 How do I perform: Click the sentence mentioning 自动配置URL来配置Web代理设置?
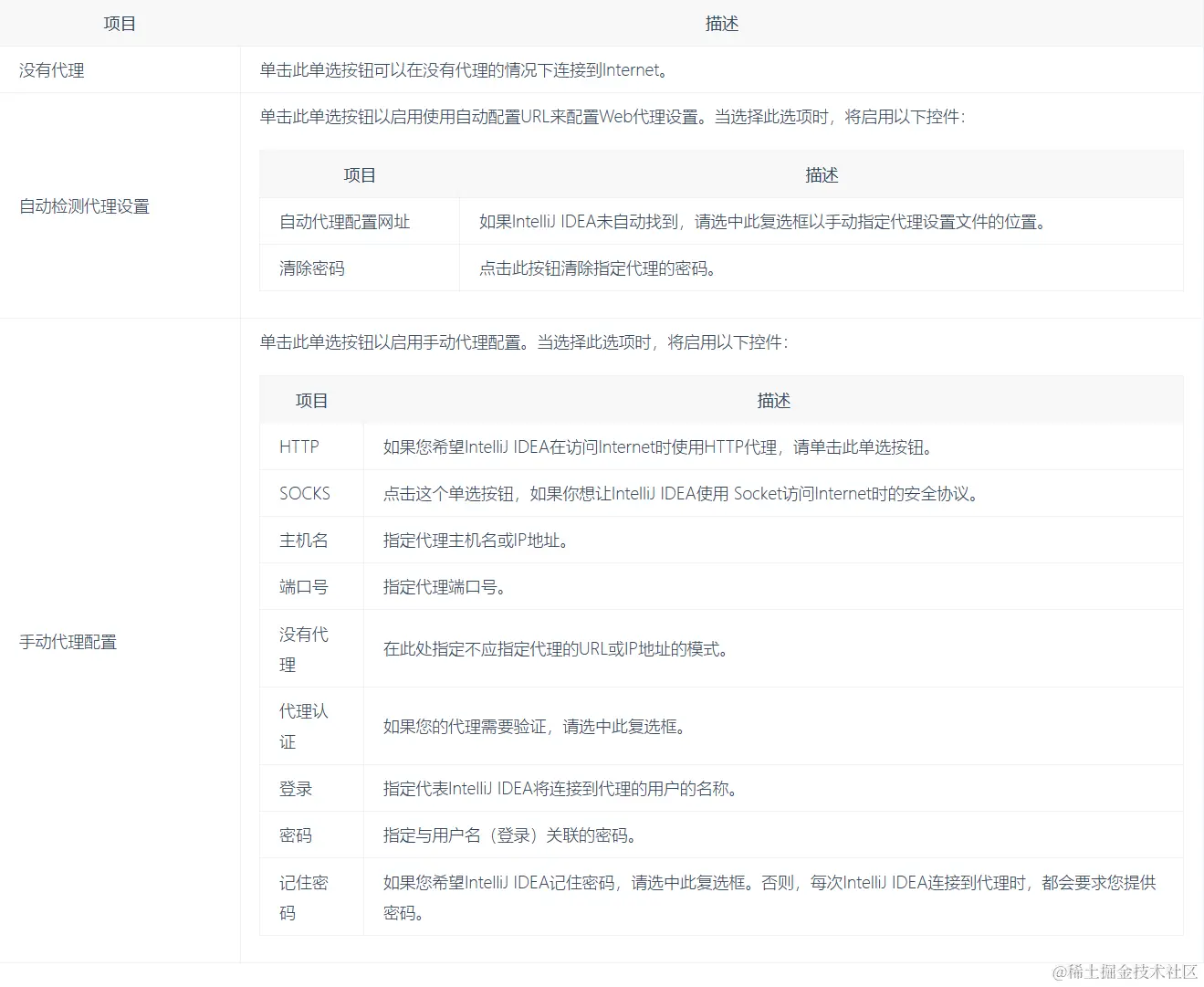pyautogui.click(x=612, y=117)
